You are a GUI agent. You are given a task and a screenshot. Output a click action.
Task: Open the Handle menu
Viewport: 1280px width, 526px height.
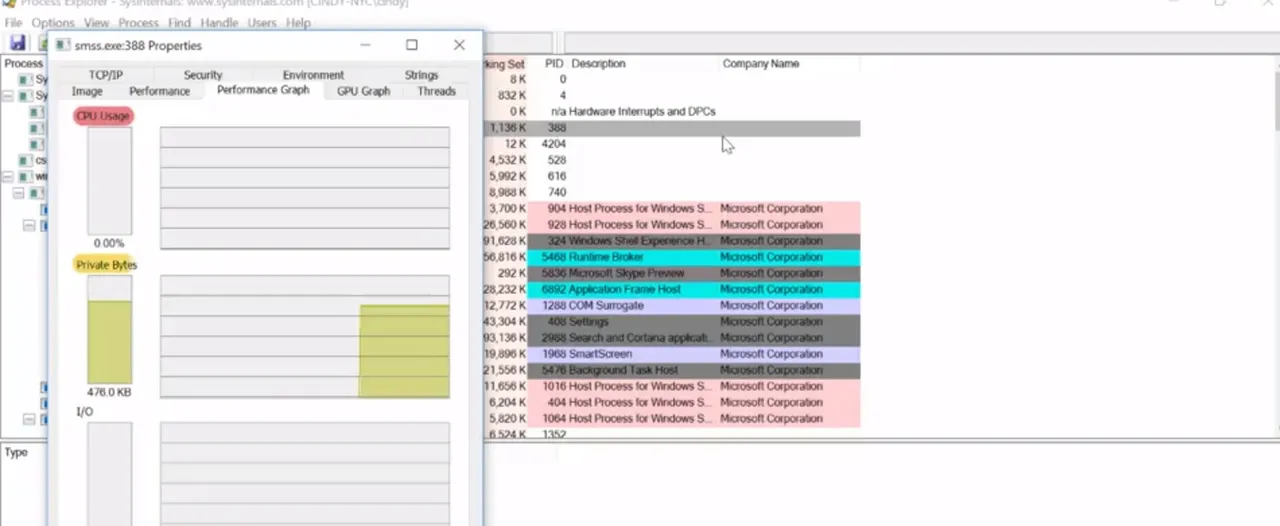click(x=219, y=22)
